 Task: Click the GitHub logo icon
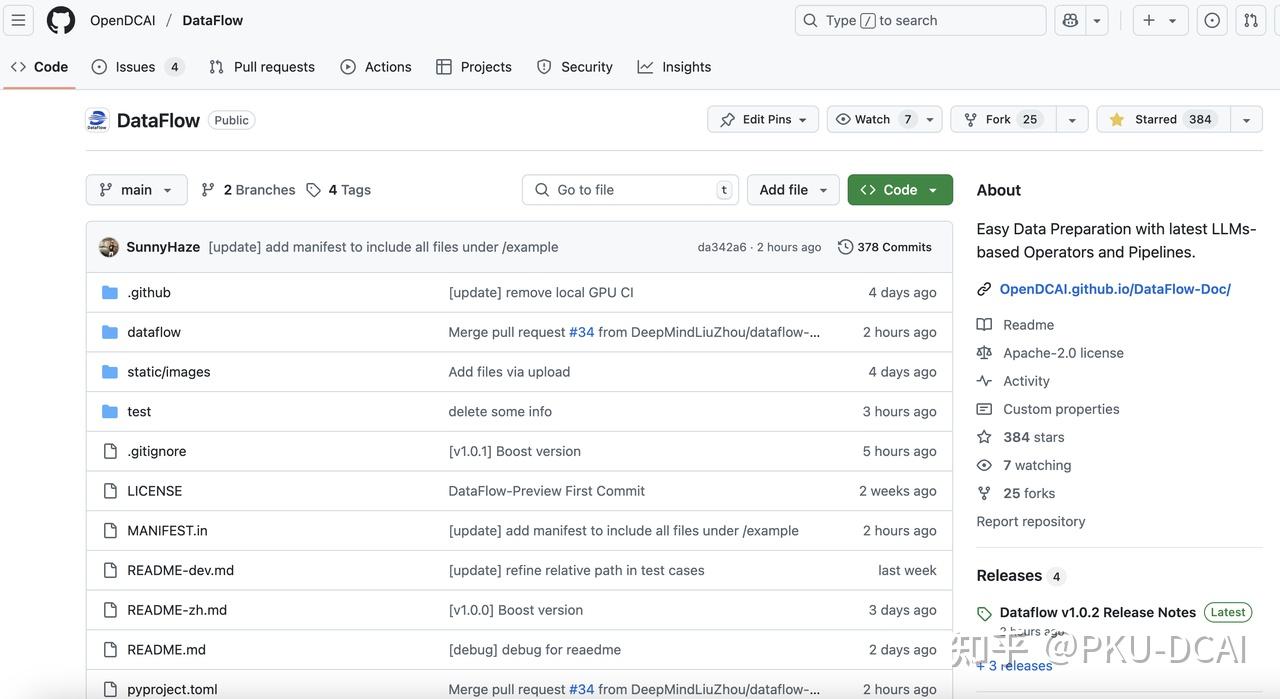coord(61,20)
